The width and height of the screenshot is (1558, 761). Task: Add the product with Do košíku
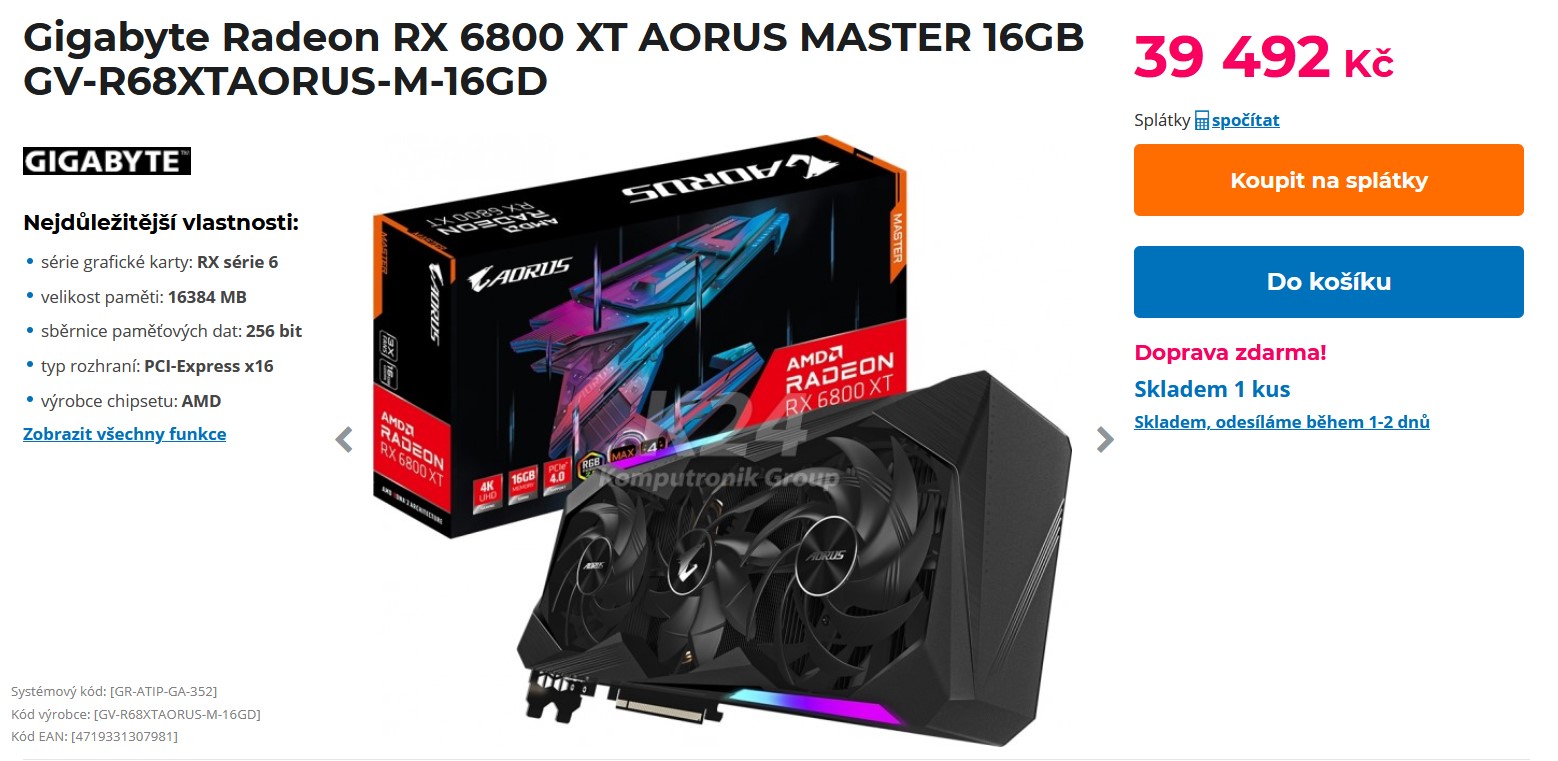pyautogui.click(x=1328, y=282)
